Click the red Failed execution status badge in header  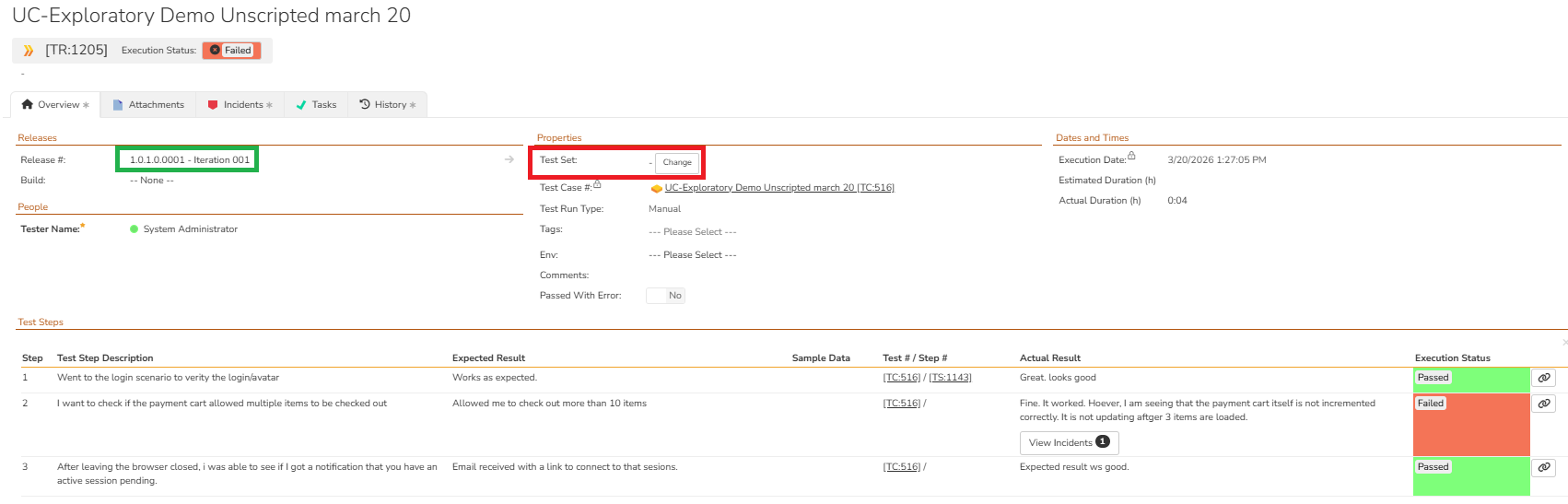(231, 51)
